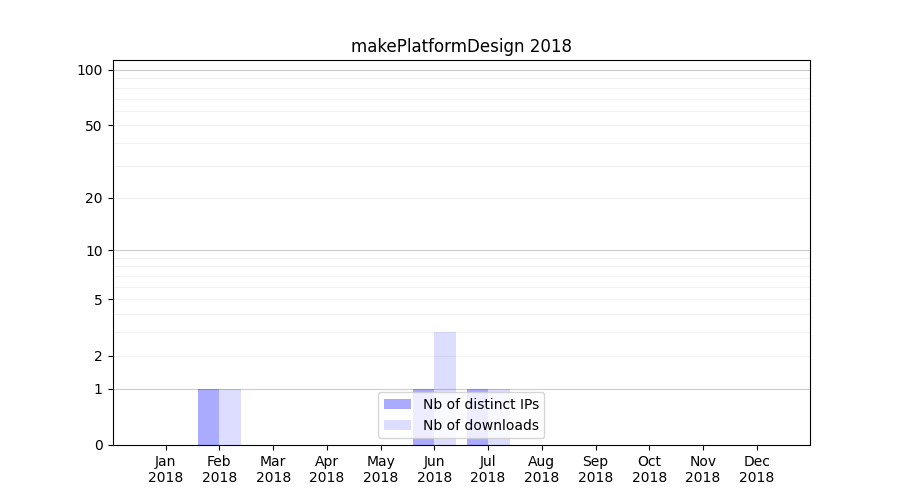Select the tall Jun 2018 downloads bar
Viewport: 900px width, 500px height.
point(445,360)
